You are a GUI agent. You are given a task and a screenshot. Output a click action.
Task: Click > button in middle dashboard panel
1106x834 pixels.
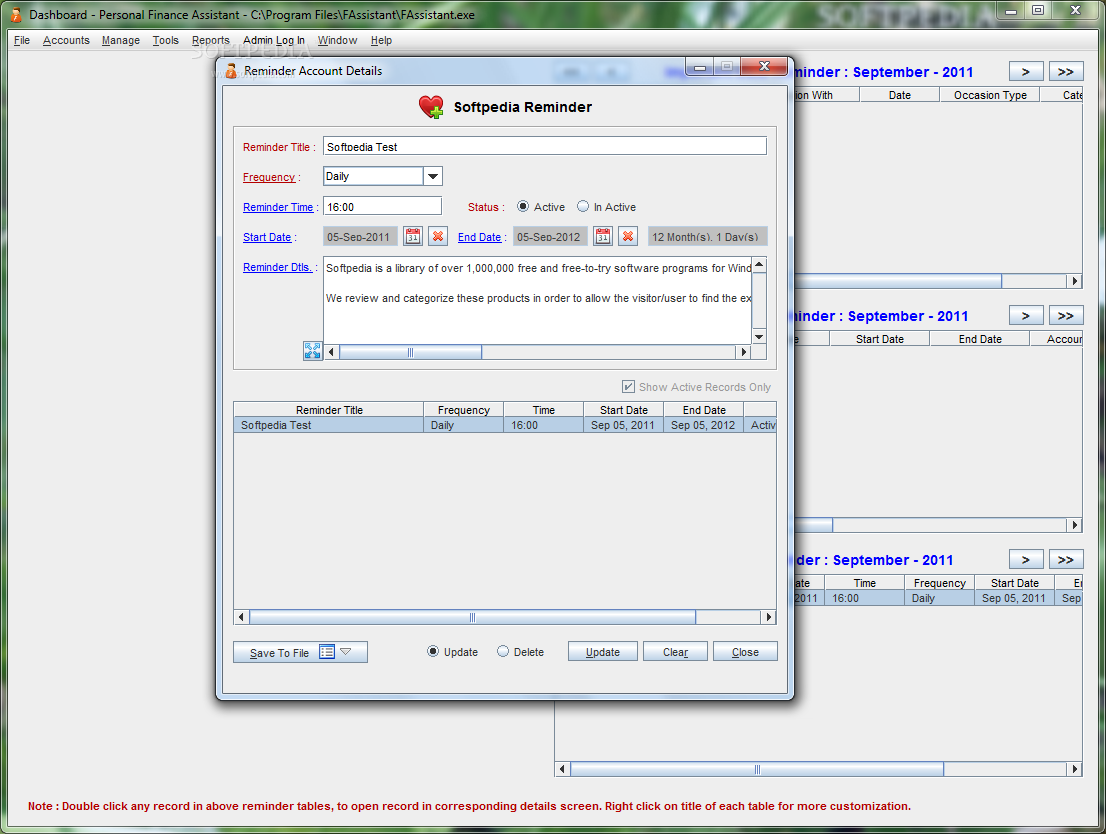click(x=1026, y=315)
